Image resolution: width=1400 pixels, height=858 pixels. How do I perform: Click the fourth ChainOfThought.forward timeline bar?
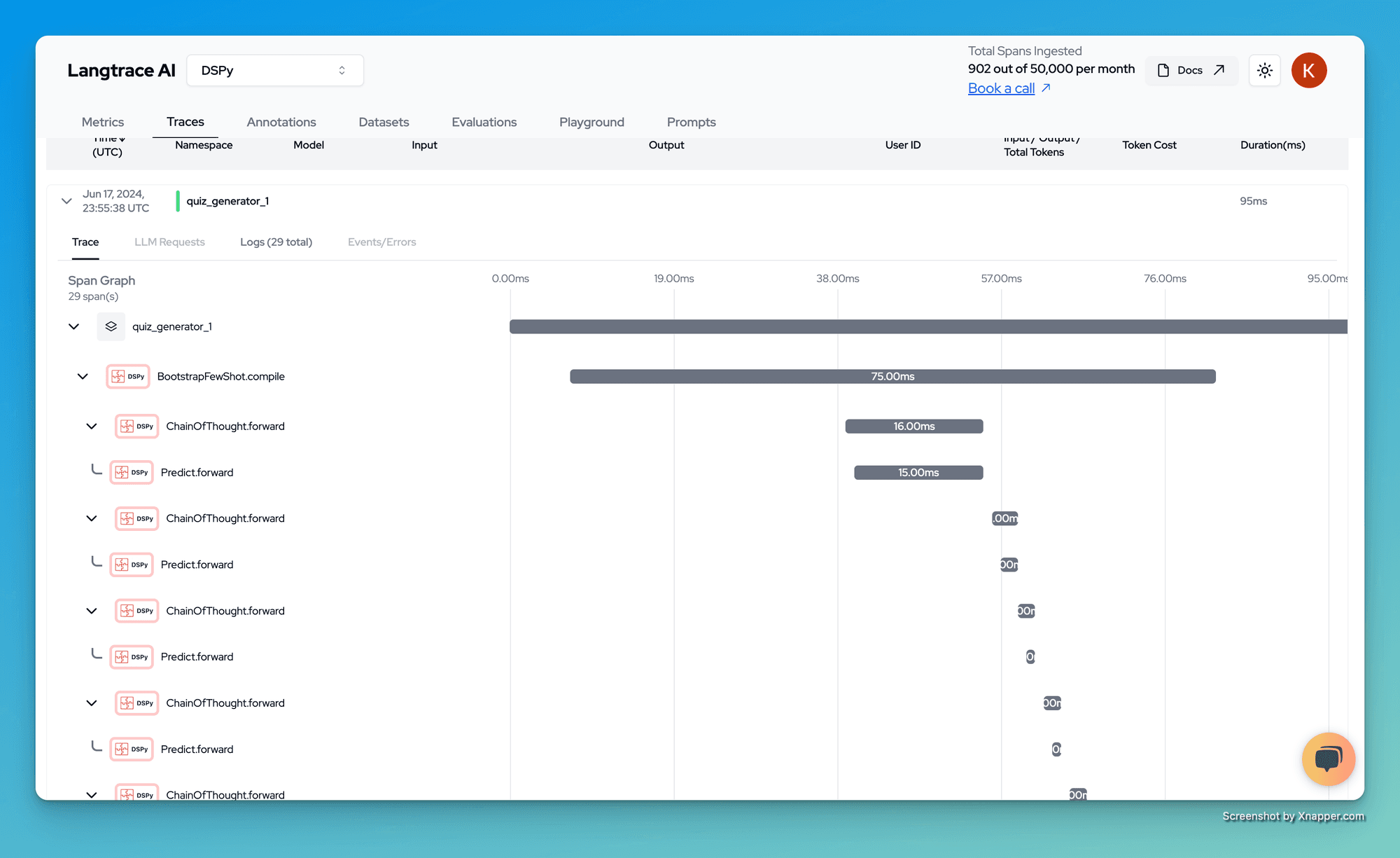(1052, 703)
